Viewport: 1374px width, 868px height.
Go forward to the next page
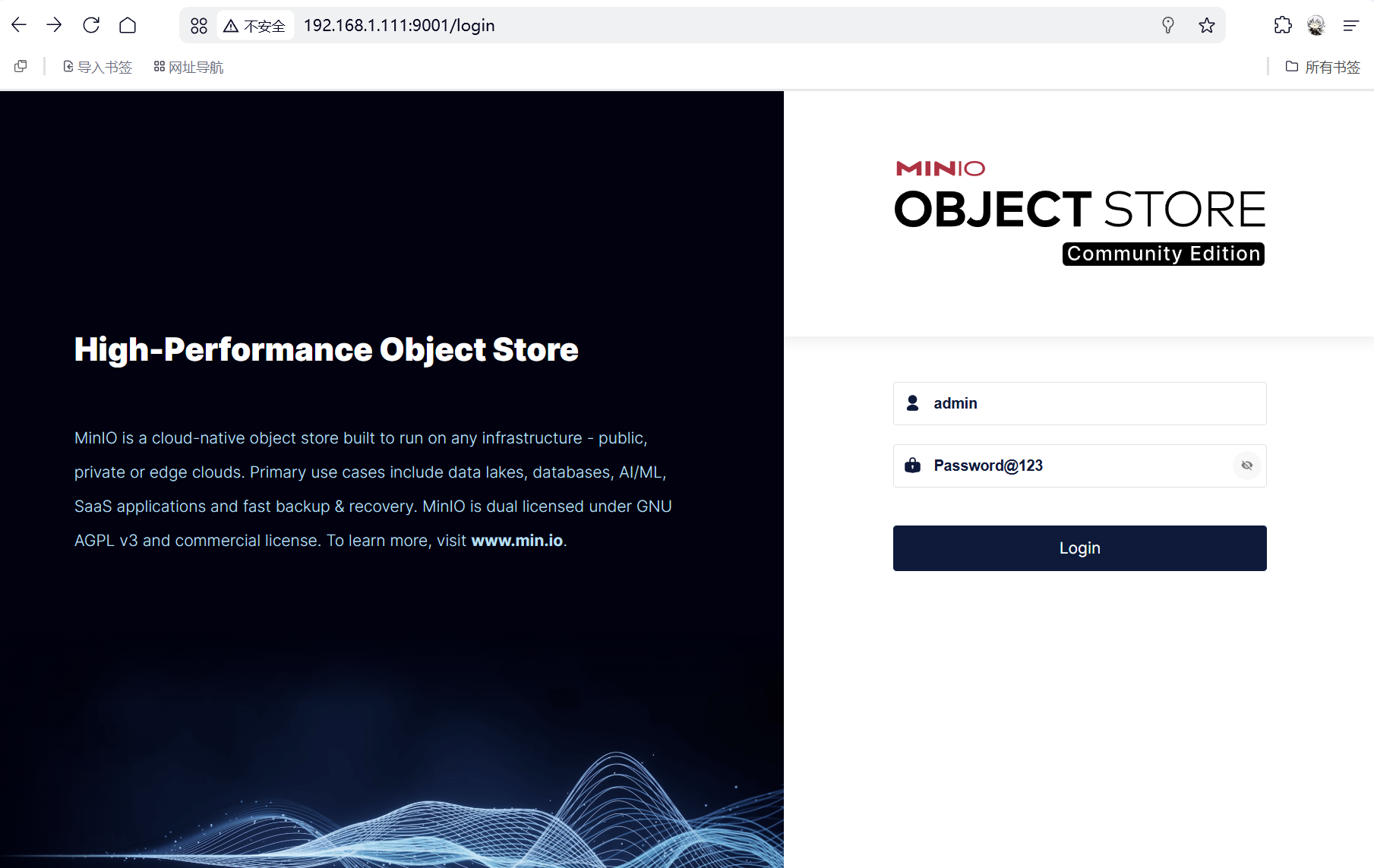(54, 25)
